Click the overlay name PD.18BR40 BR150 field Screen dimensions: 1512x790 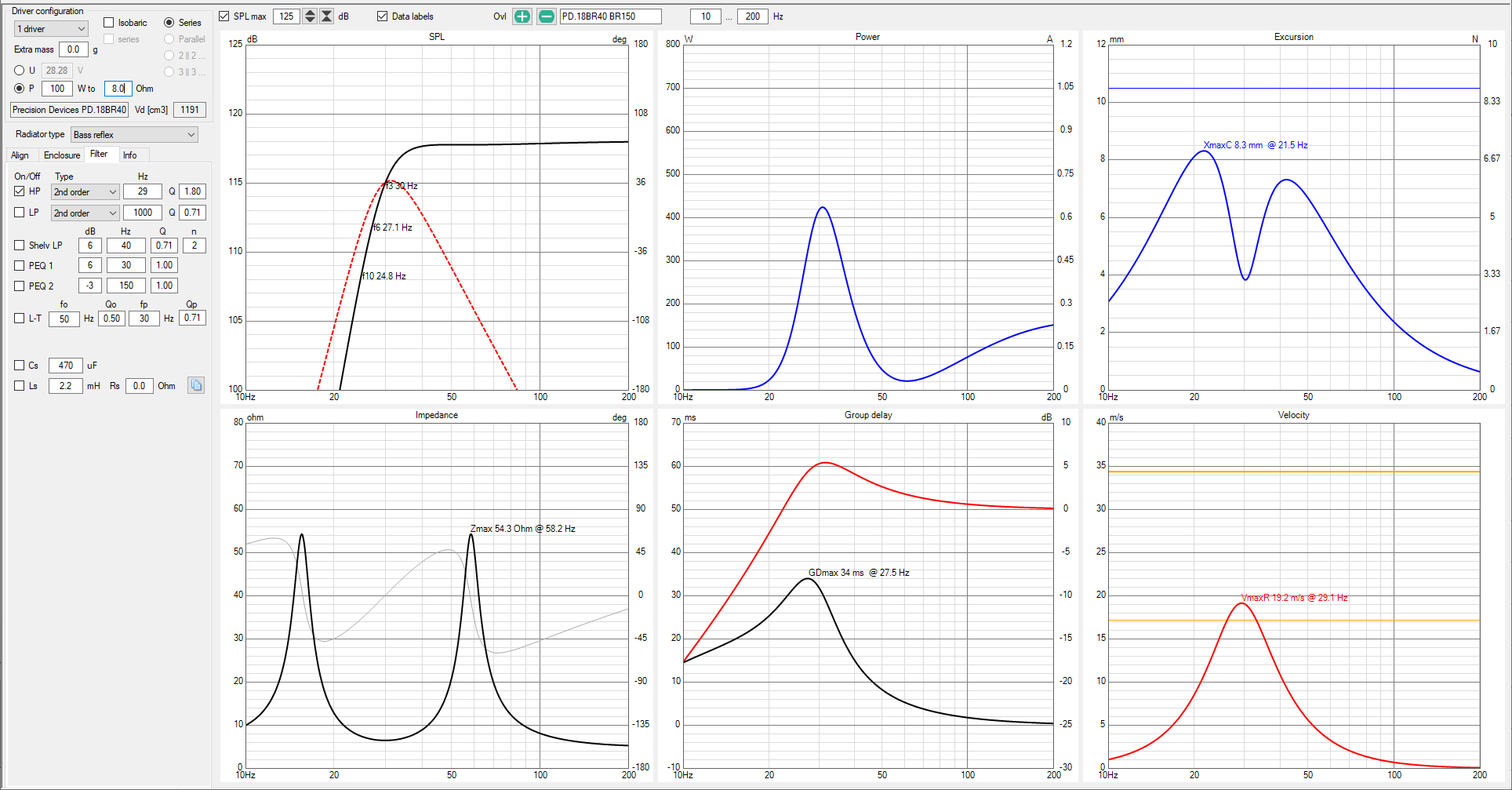click(x=610, y=16)
